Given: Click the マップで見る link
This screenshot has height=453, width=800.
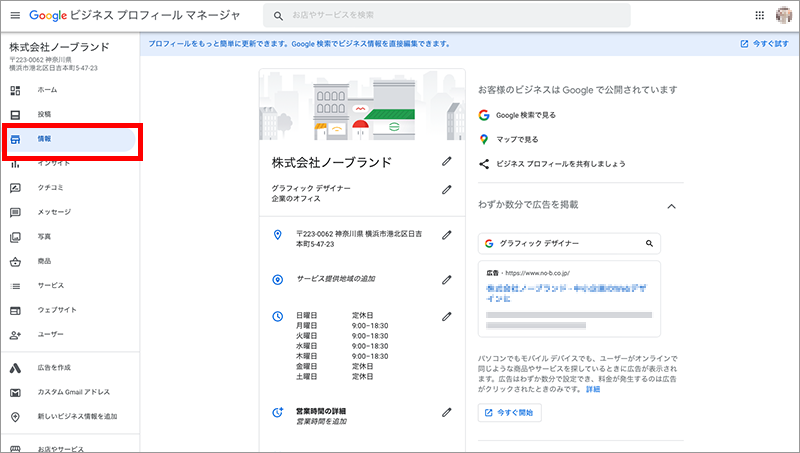Looking at the screenshot, I should pos(517,139).
